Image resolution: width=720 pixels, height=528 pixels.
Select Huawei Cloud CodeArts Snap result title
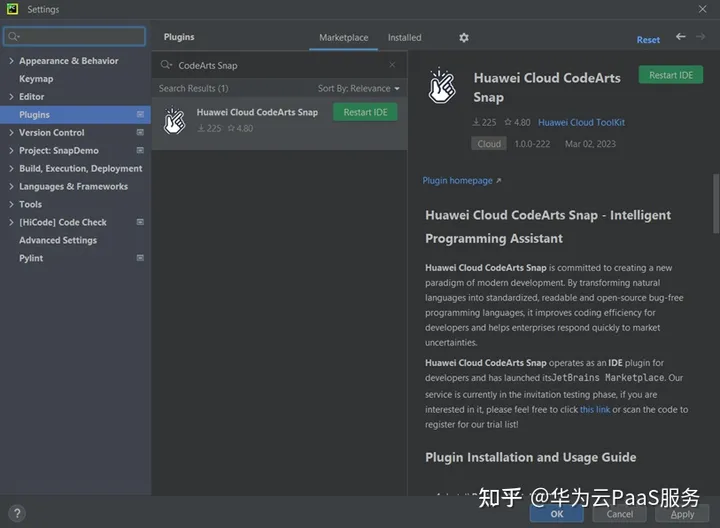(257, 112)
